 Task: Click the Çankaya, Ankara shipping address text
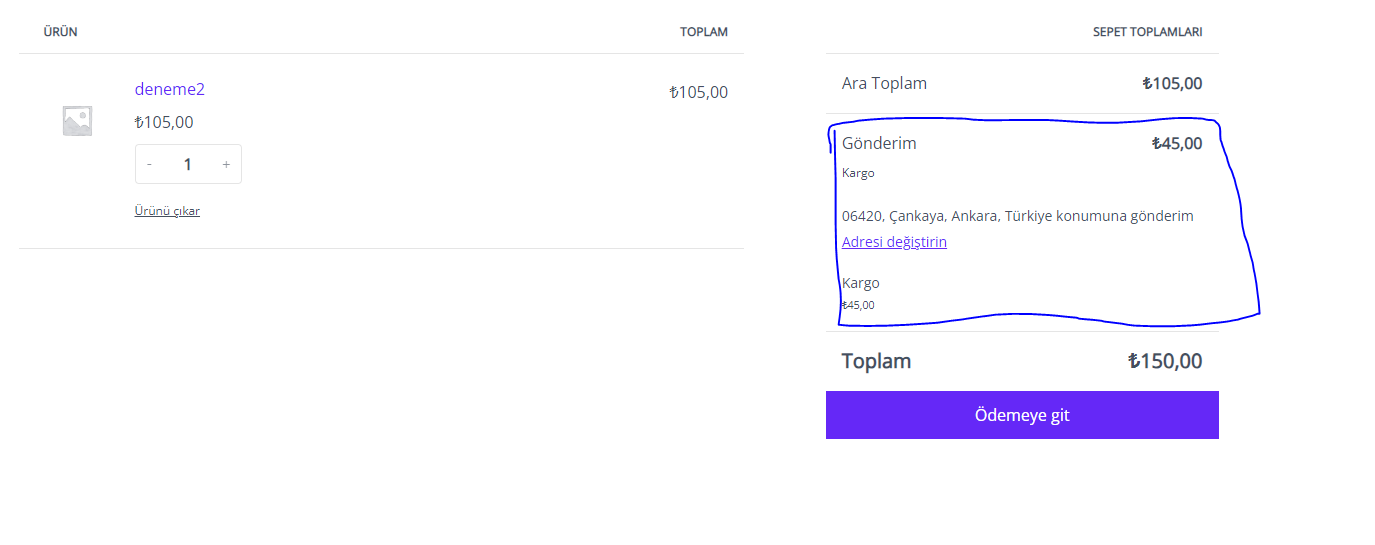pos(1018,216)
